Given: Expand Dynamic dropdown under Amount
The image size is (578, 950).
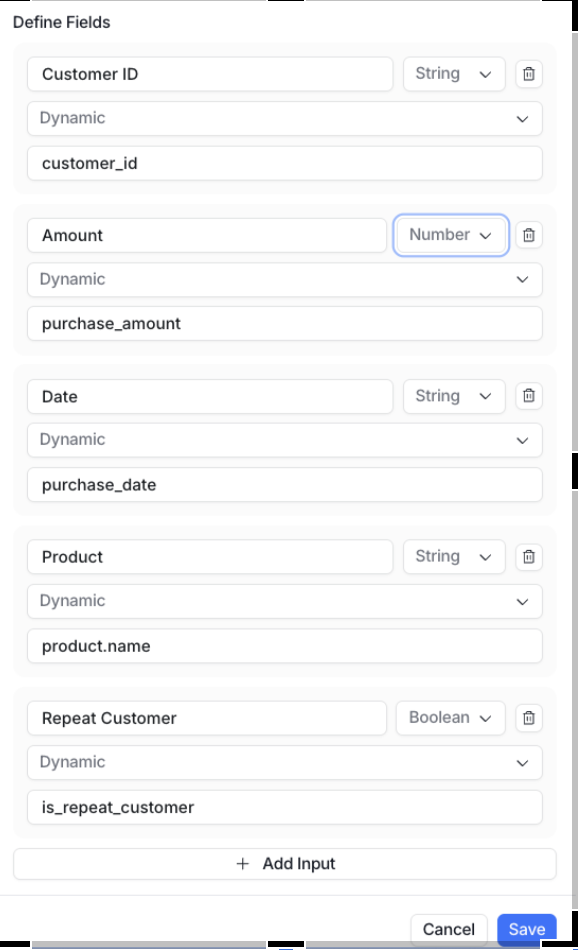Looking at the screenshot, I should [285, 279].
